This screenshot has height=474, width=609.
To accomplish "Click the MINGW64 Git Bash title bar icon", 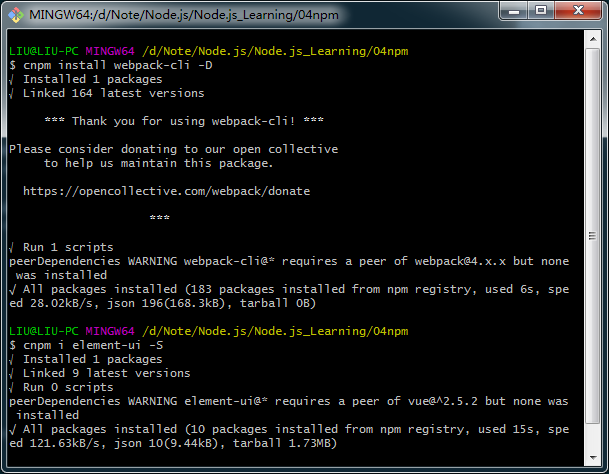I will 16,15.
